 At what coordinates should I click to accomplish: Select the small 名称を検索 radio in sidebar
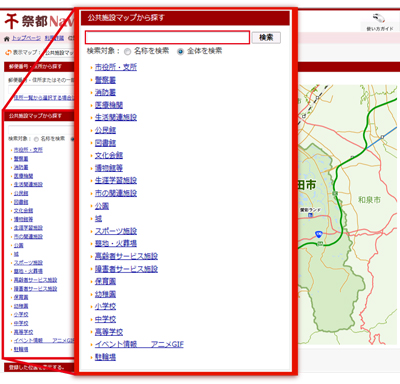(36, 139)
